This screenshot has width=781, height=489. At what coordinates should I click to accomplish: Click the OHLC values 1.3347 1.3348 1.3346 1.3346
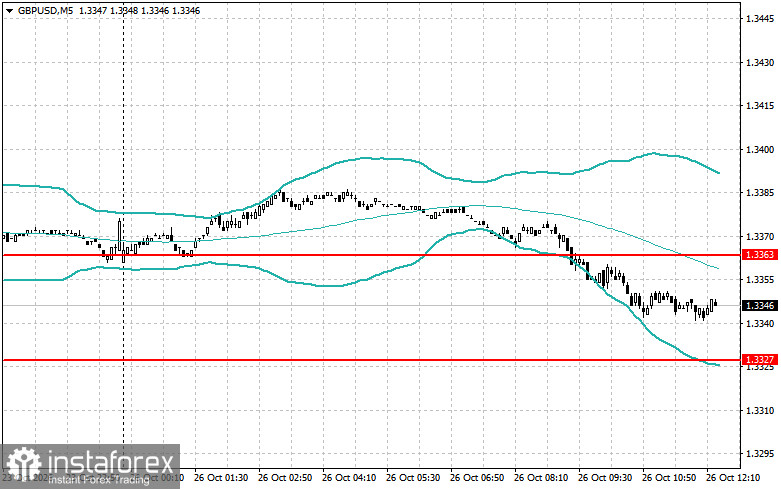pyautogui.click(x=139, y=10)
